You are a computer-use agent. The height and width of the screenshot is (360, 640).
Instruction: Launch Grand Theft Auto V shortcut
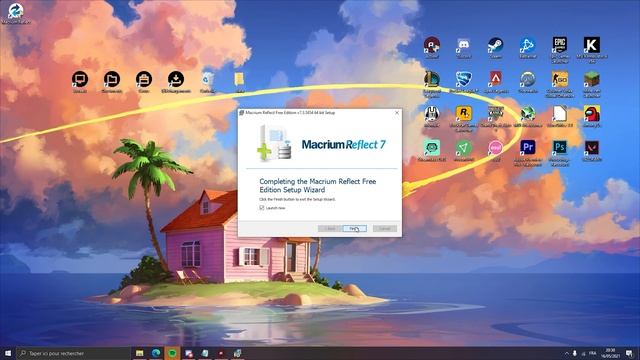496,118
